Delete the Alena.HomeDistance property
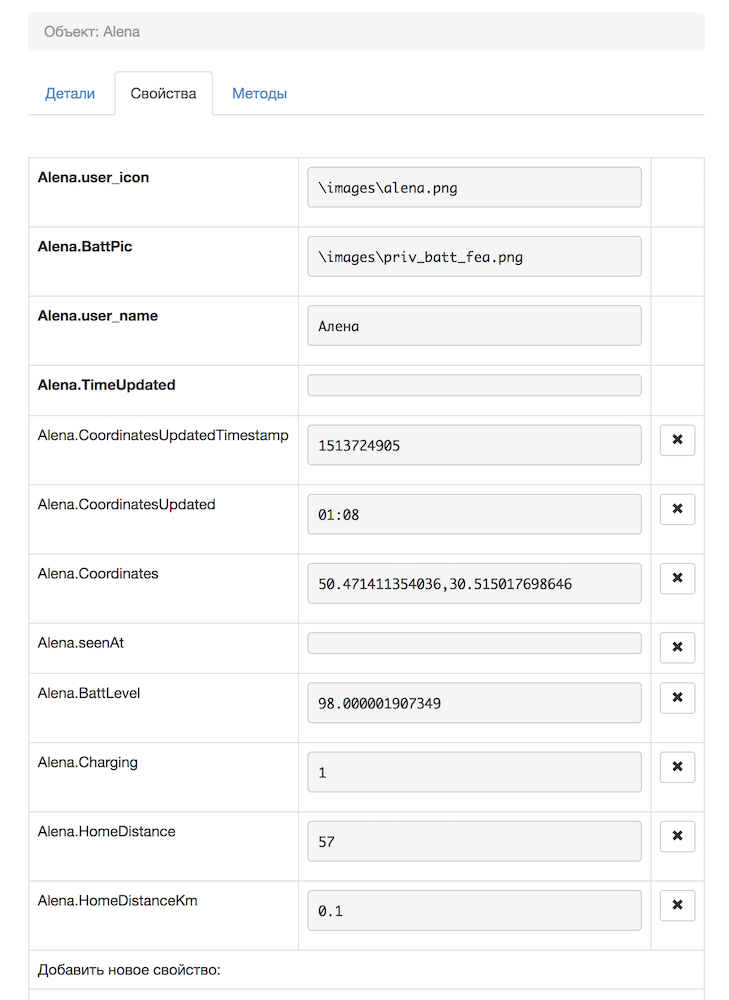The height and width of the screenshot is (1000, 729). pos(677,836)
